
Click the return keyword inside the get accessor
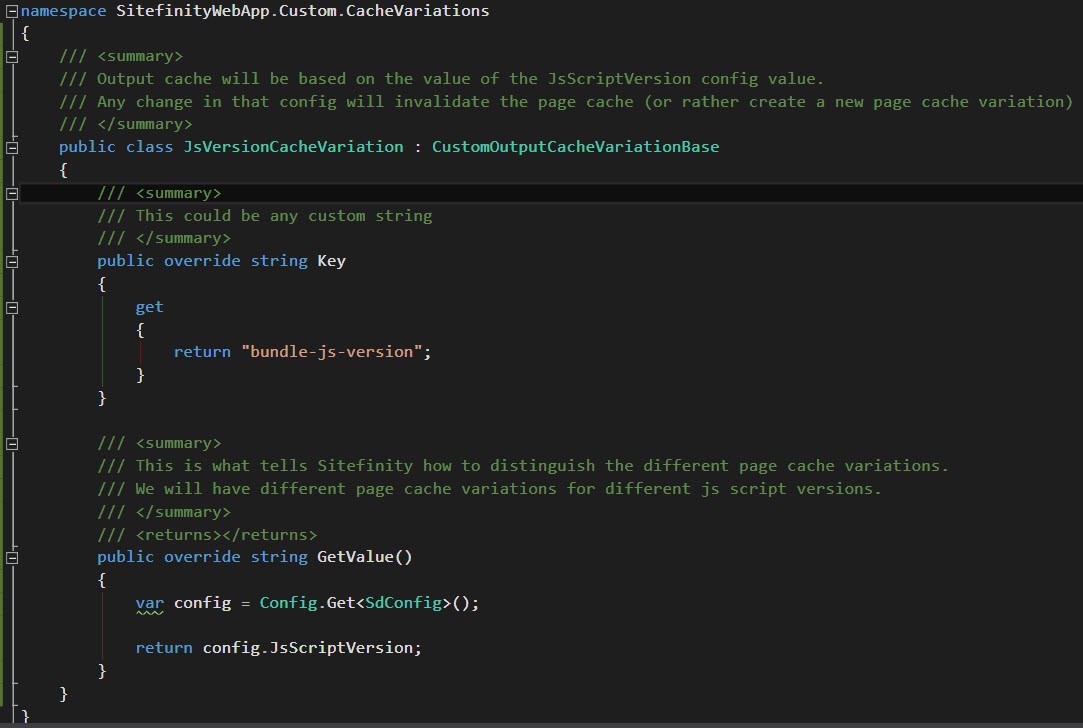point(202,351)
